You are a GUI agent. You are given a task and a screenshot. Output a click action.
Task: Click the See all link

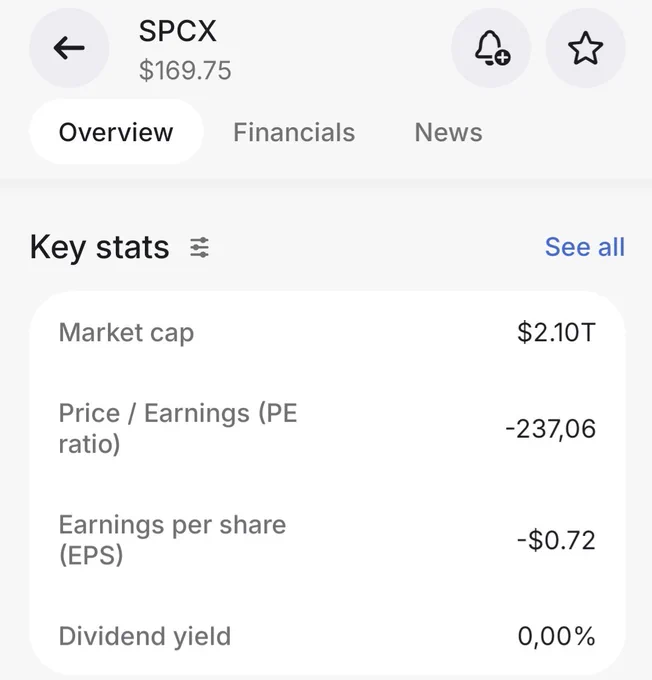(x=585, y=247)
